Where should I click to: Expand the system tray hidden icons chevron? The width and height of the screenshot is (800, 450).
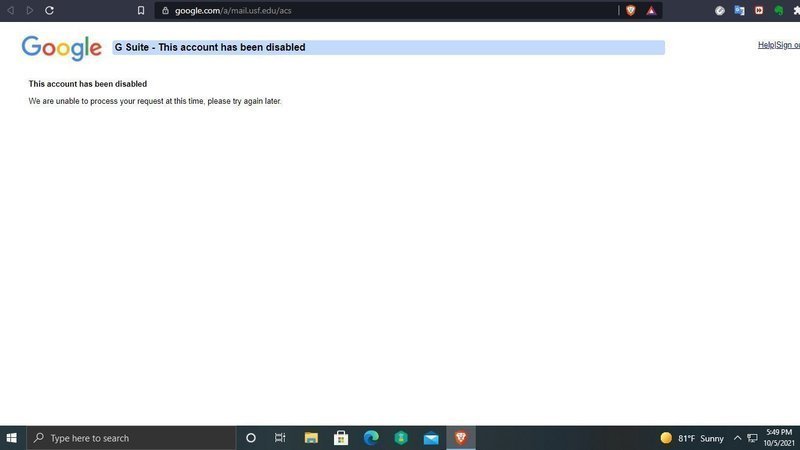[737, 438]
